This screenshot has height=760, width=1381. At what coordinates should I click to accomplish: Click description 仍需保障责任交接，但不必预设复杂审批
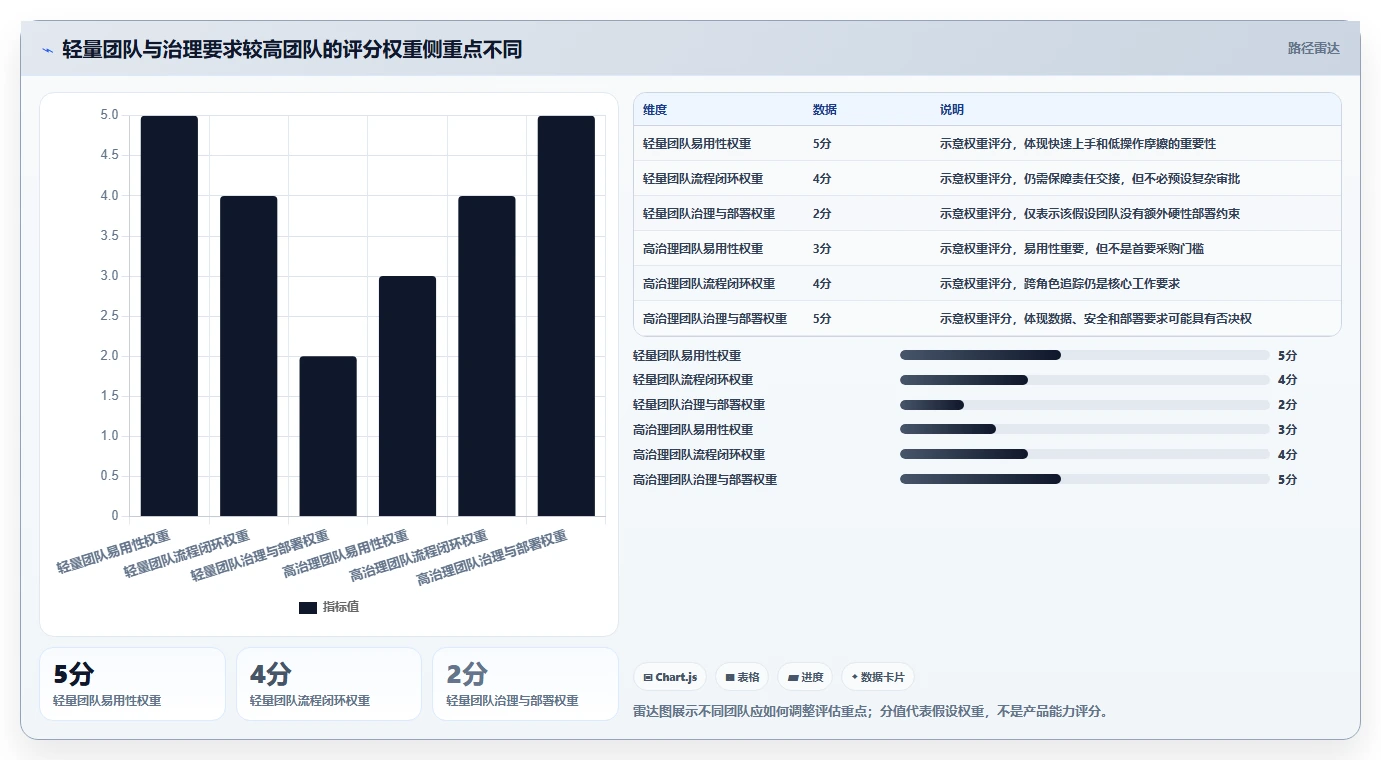pos(1131,179)
